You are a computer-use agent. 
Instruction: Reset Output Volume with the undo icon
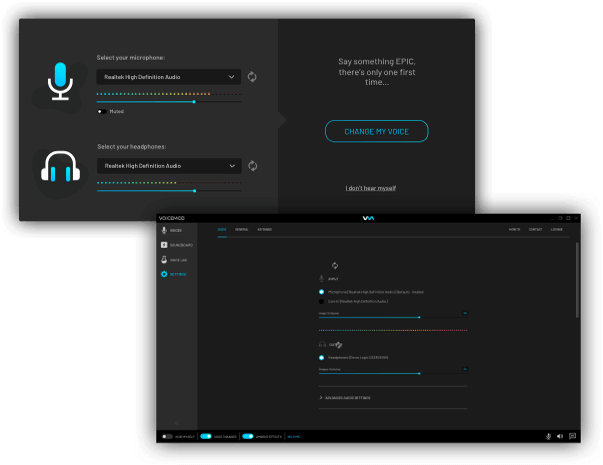465,369
